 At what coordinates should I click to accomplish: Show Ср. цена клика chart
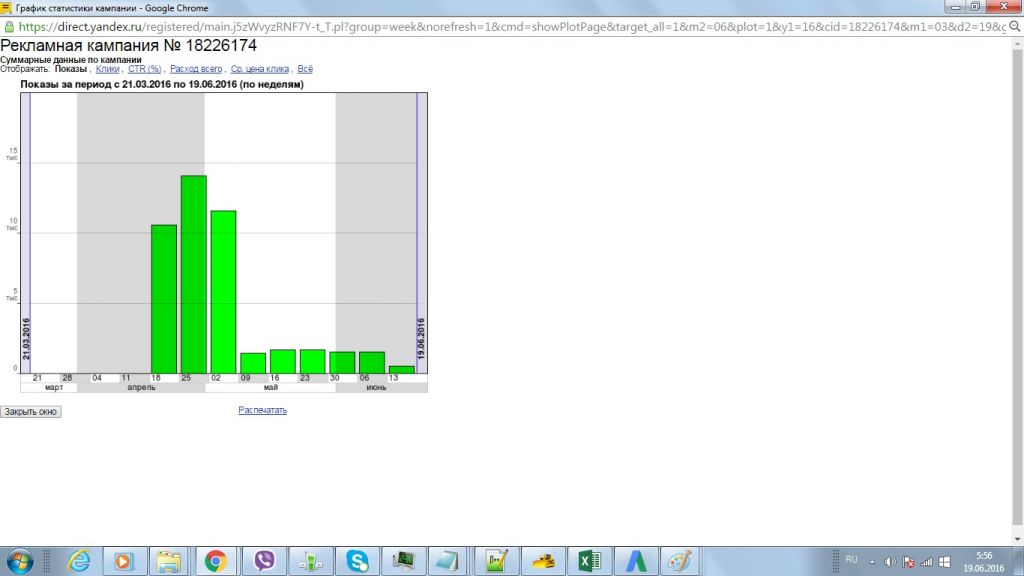coord(259,69)
